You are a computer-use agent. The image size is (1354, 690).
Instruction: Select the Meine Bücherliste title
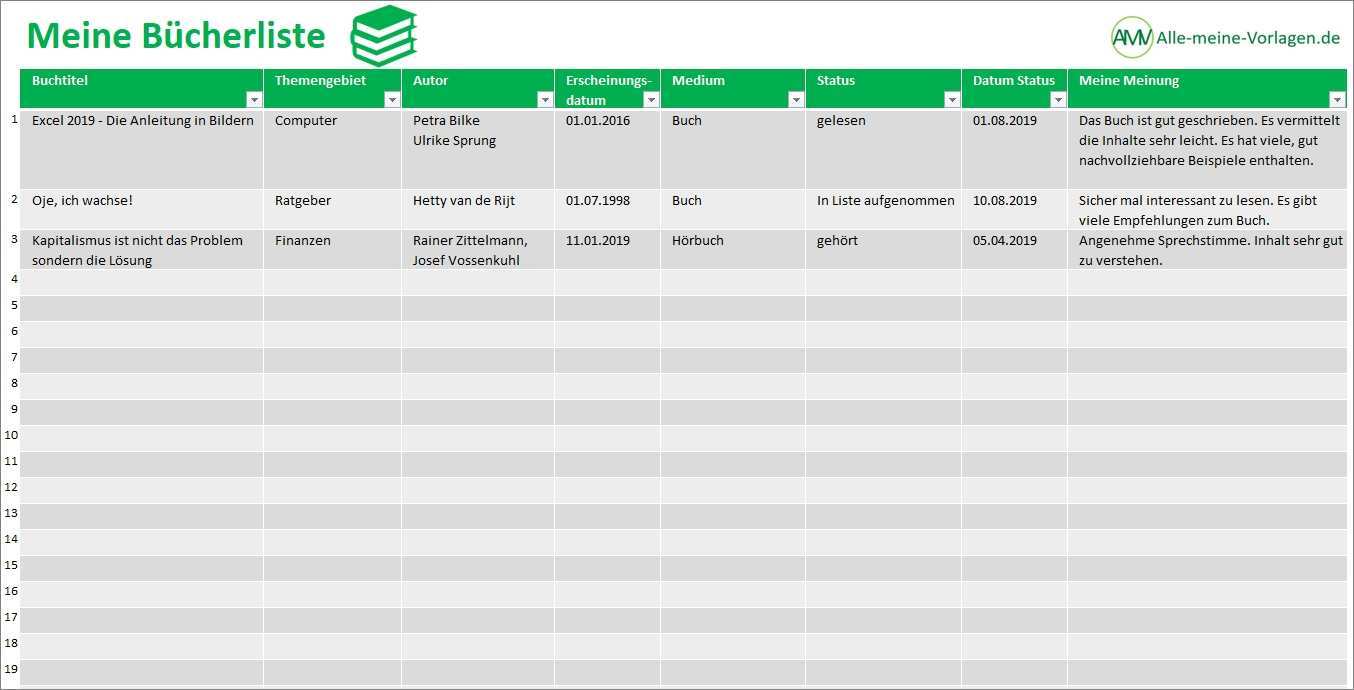tap(176, 36)
